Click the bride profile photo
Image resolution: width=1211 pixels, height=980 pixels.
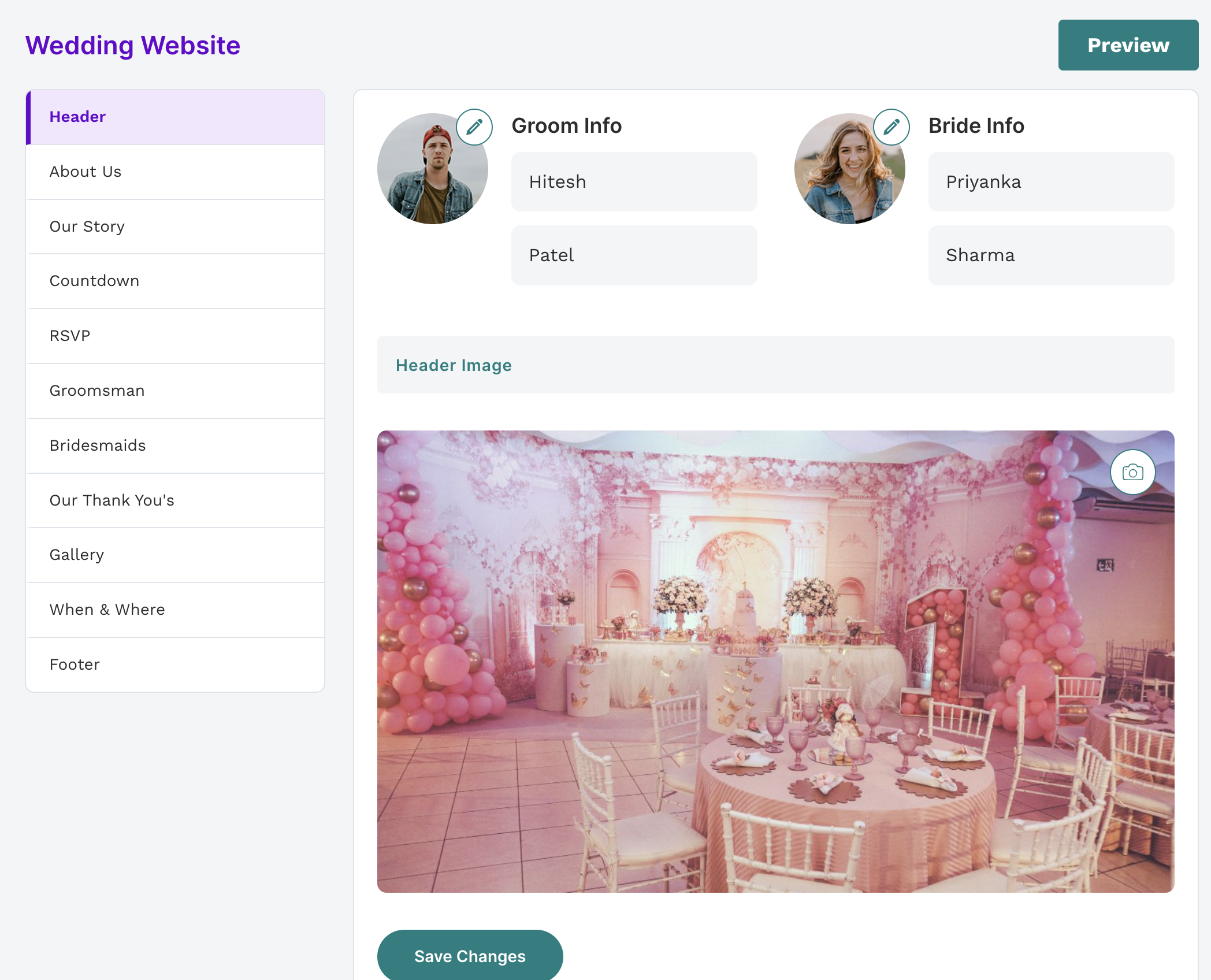click(849, 169)
